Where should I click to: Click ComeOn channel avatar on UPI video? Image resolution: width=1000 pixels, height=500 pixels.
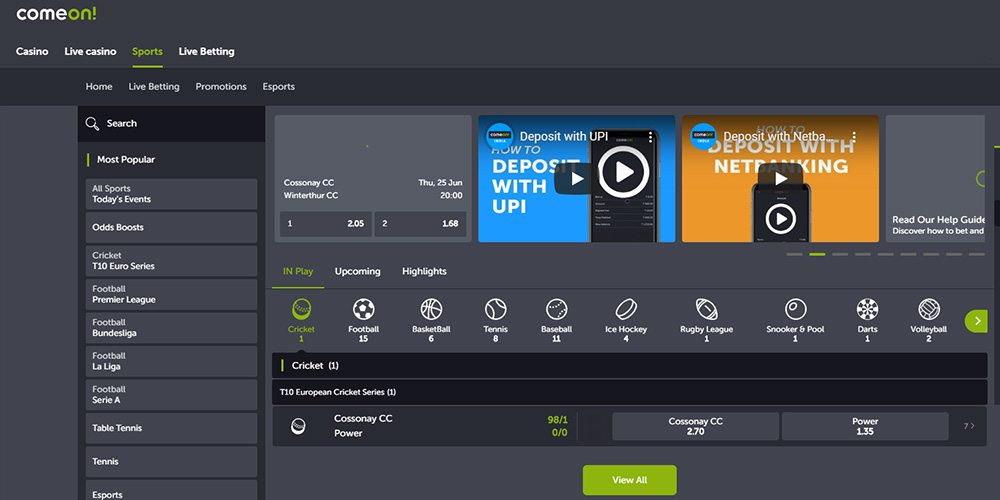(x=499, y=136)
